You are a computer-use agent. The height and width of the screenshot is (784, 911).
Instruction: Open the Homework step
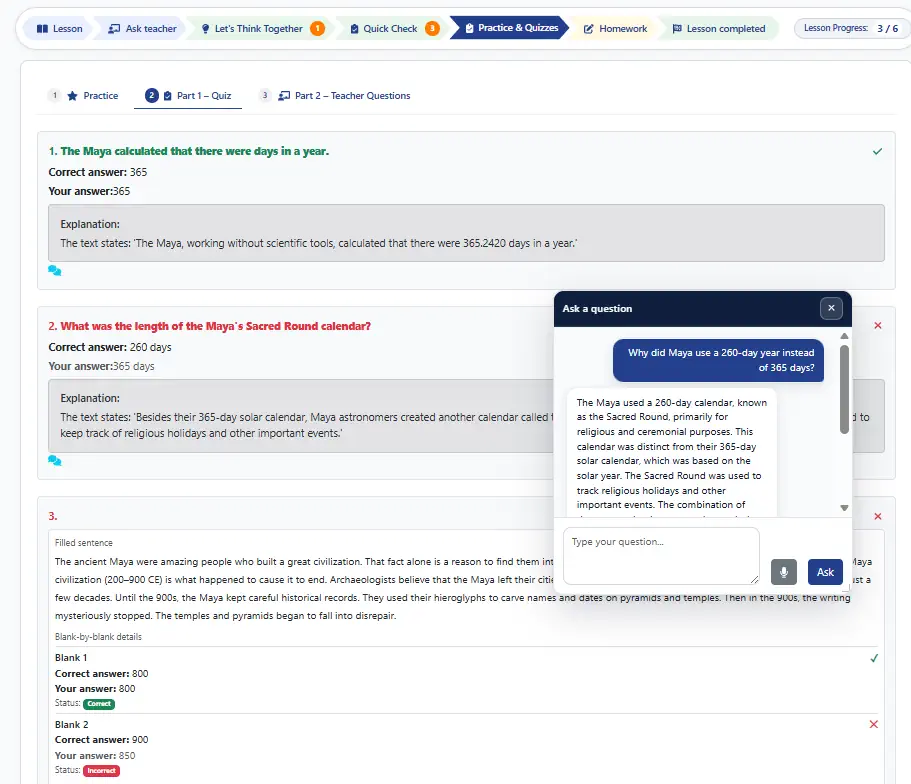[615, 28]
